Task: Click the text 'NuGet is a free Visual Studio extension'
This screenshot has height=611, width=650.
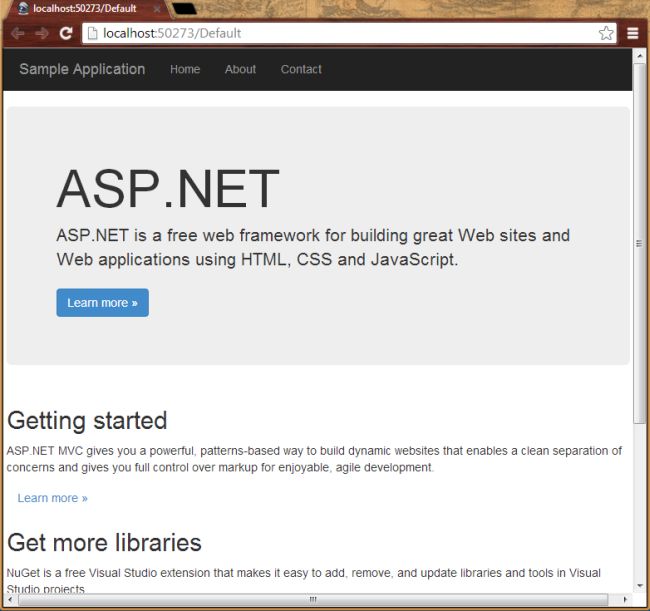Action: pyautogui.click(x=108, y=573)
